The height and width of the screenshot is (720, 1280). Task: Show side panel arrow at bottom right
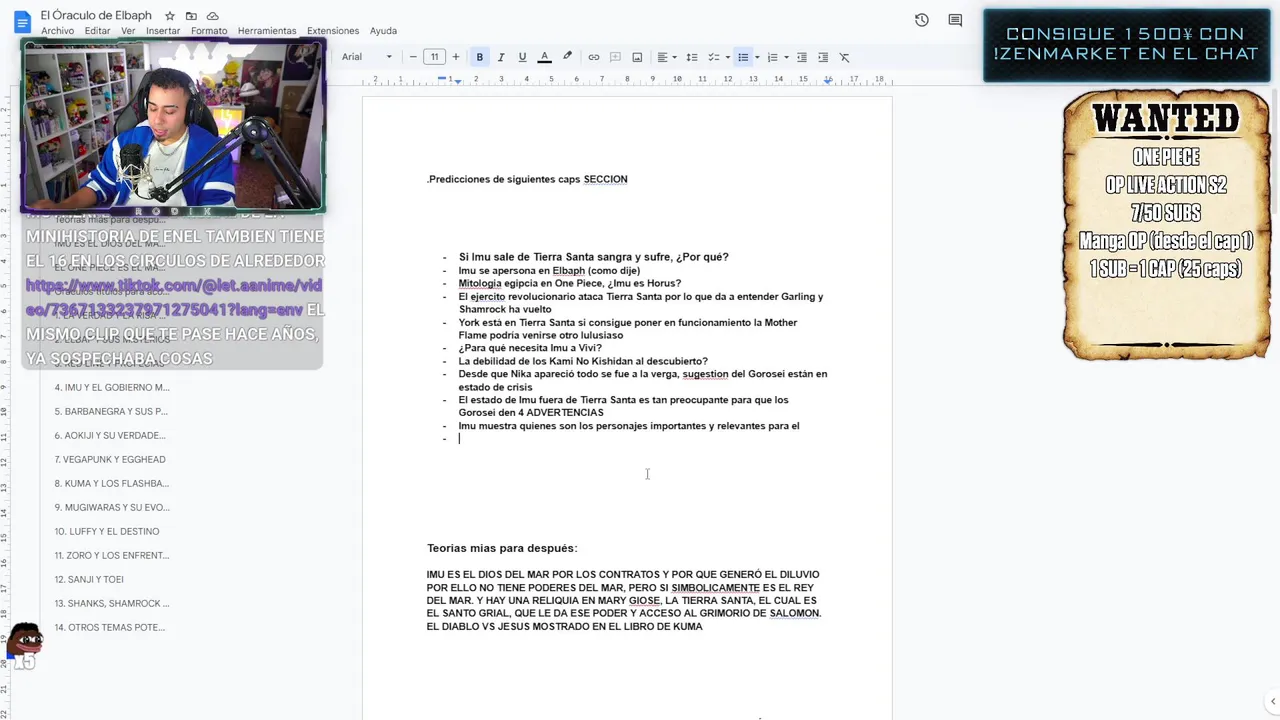(1272, 701)
